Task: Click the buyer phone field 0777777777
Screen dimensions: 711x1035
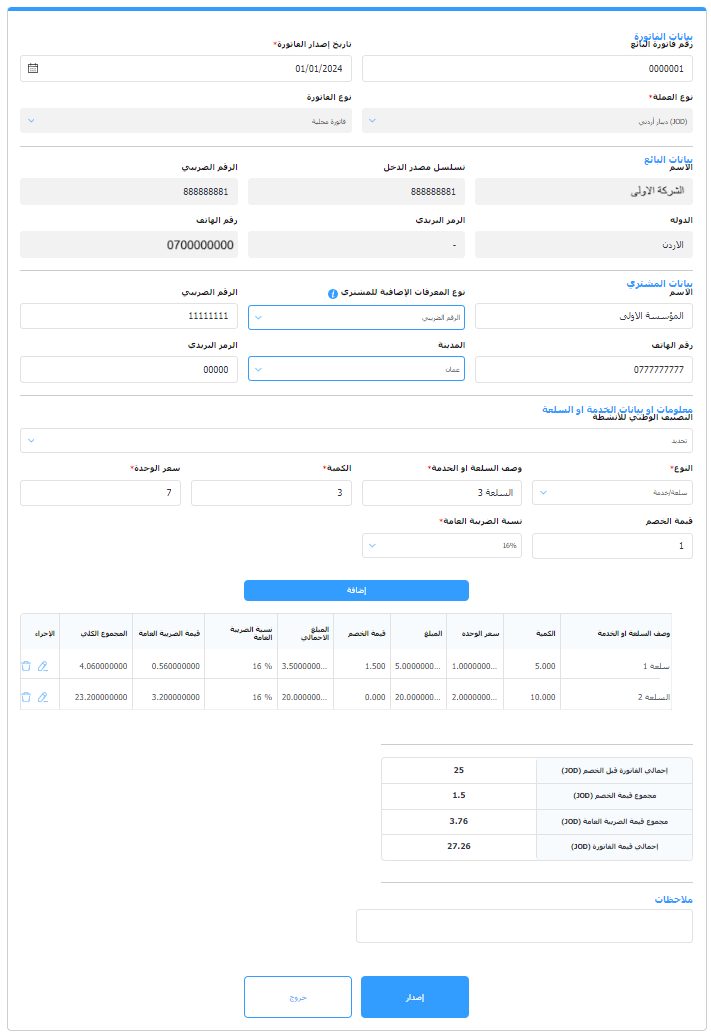Action: tap(584, 369)
